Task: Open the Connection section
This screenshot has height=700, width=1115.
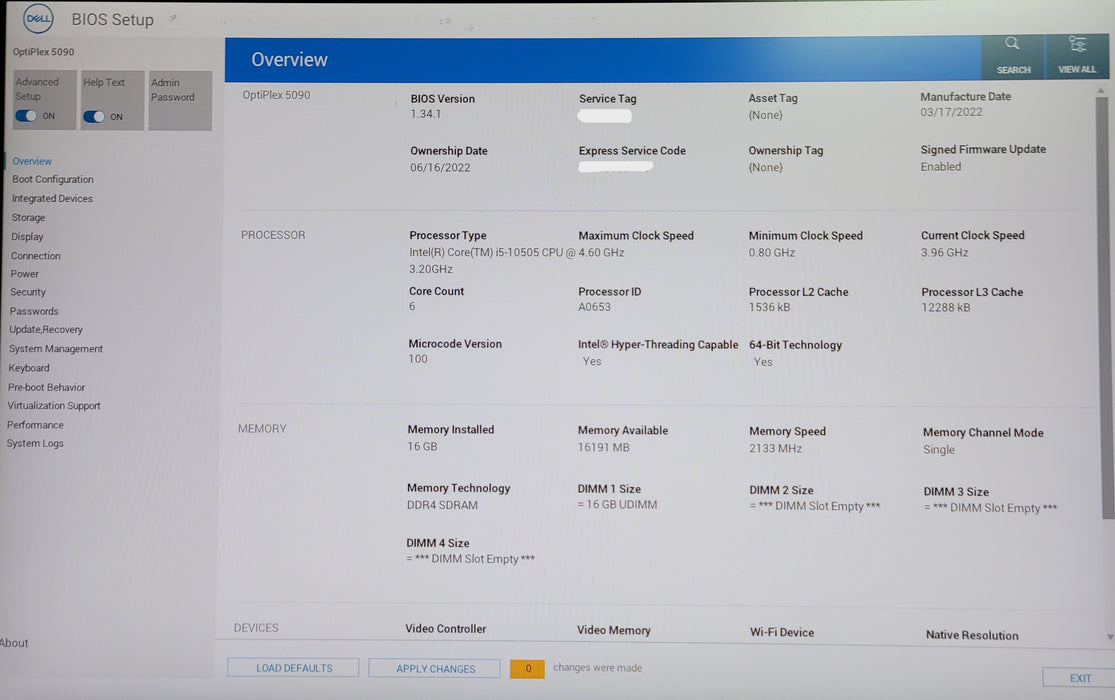Action: (x=36, y=255)
